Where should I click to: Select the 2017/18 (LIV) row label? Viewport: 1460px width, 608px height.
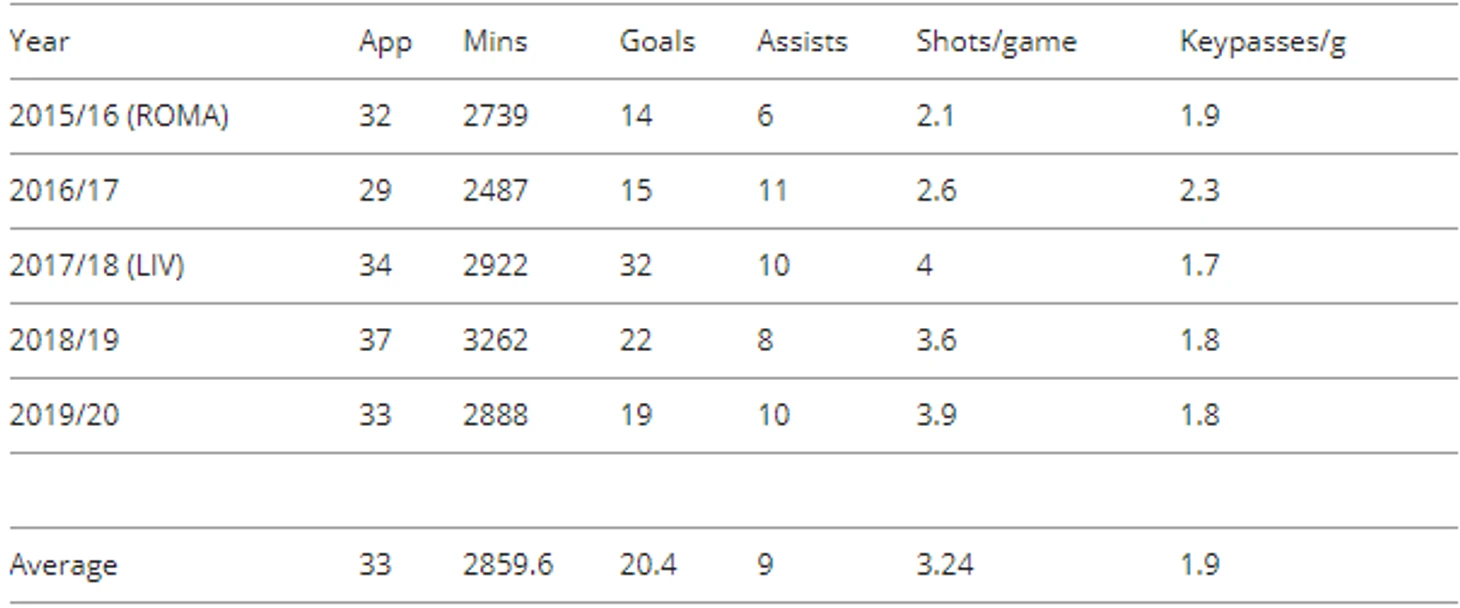click(97, 266)
